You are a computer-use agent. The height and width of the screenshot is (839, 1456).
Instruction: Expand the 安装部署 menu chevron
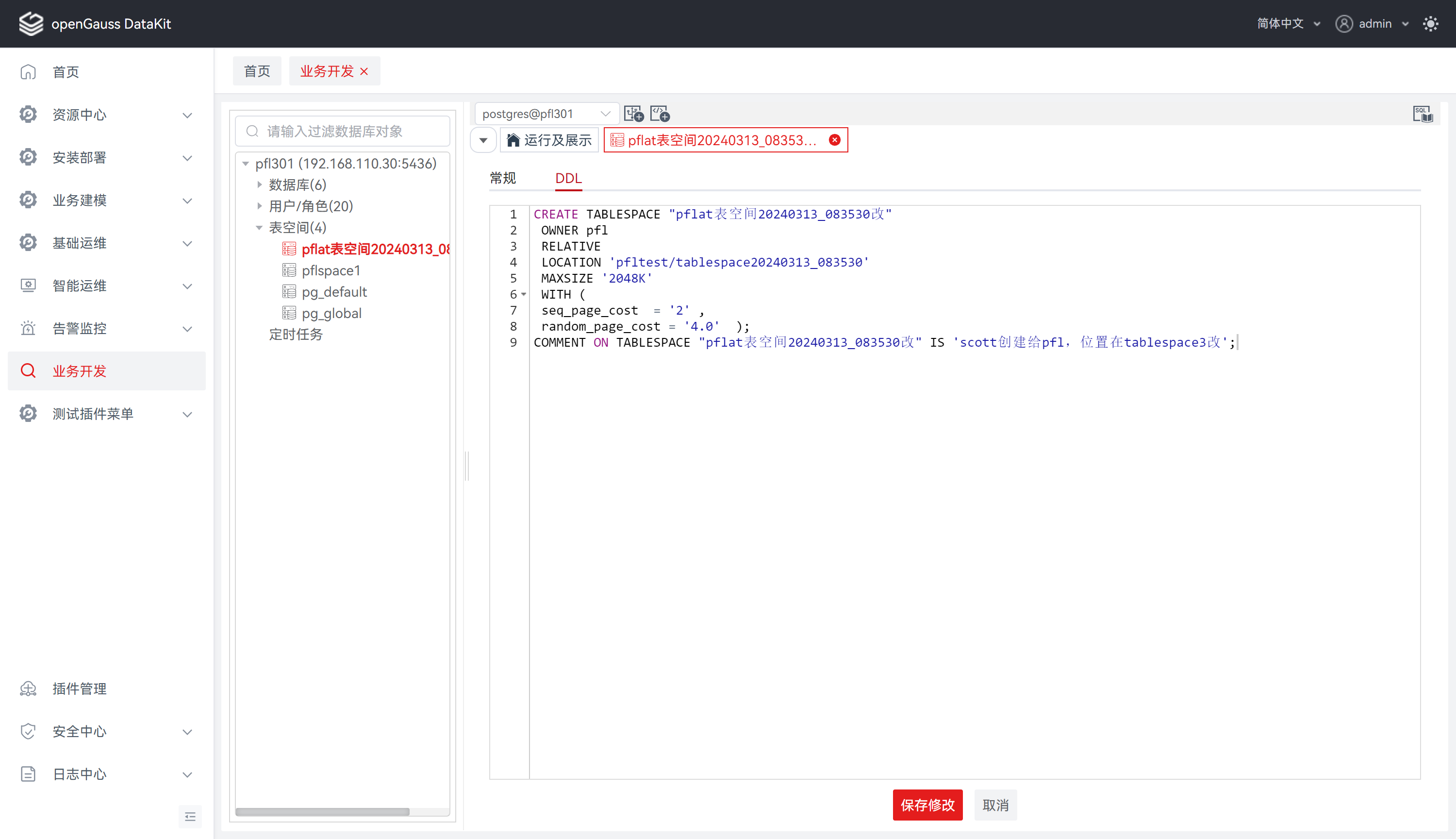tap(187, 158)
